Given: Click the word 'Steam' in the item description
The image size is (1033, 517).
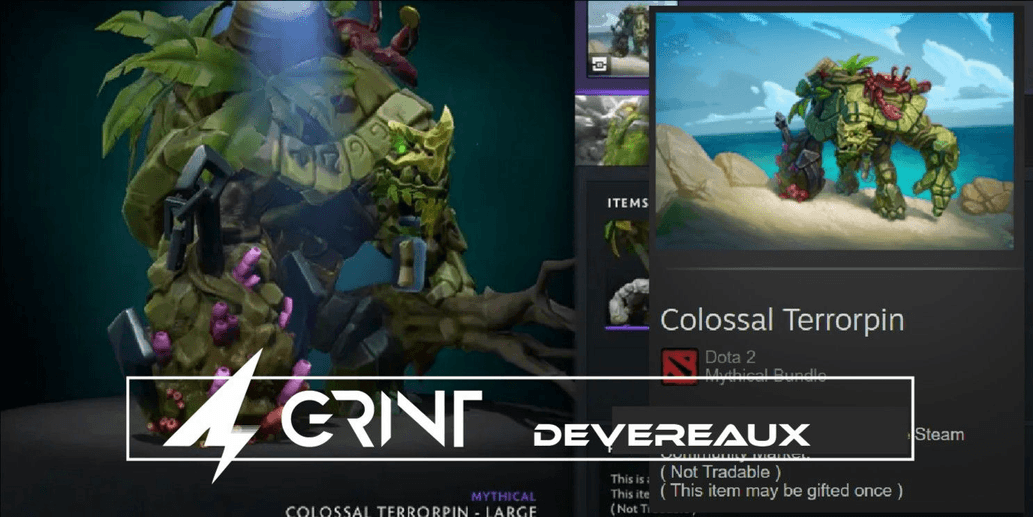Looking at the screenshot, I should click(940, 435).
